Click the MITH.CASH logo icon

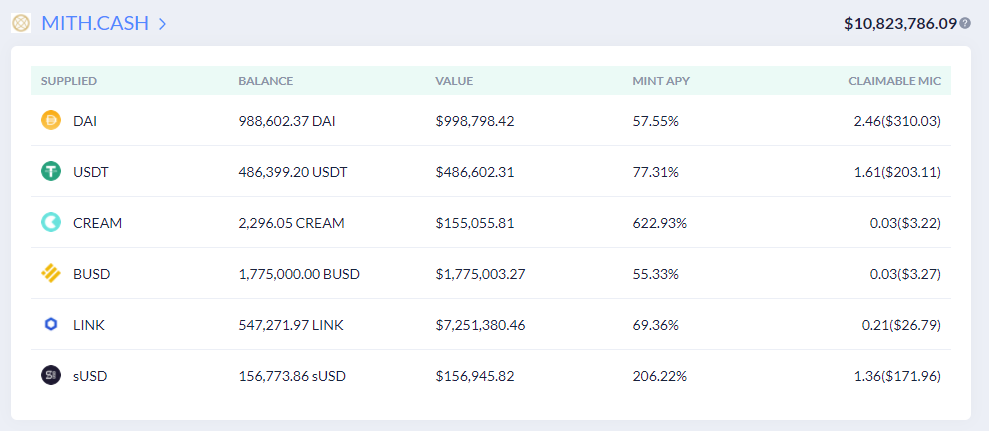[21, 24]
